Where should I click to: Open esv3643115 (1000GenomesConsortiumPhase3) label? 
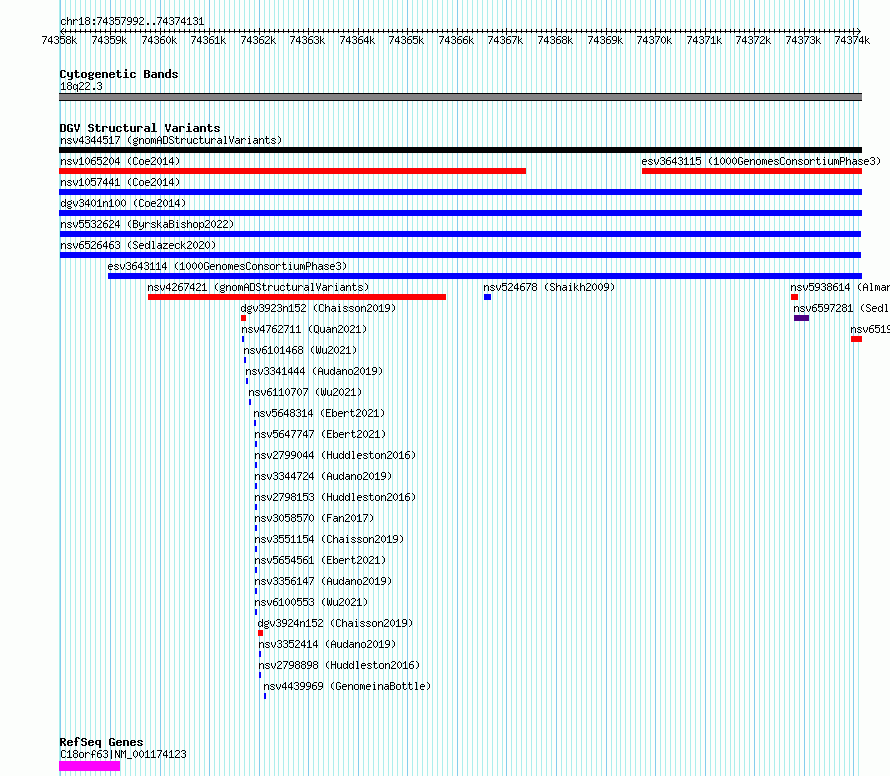pos(761,161)
